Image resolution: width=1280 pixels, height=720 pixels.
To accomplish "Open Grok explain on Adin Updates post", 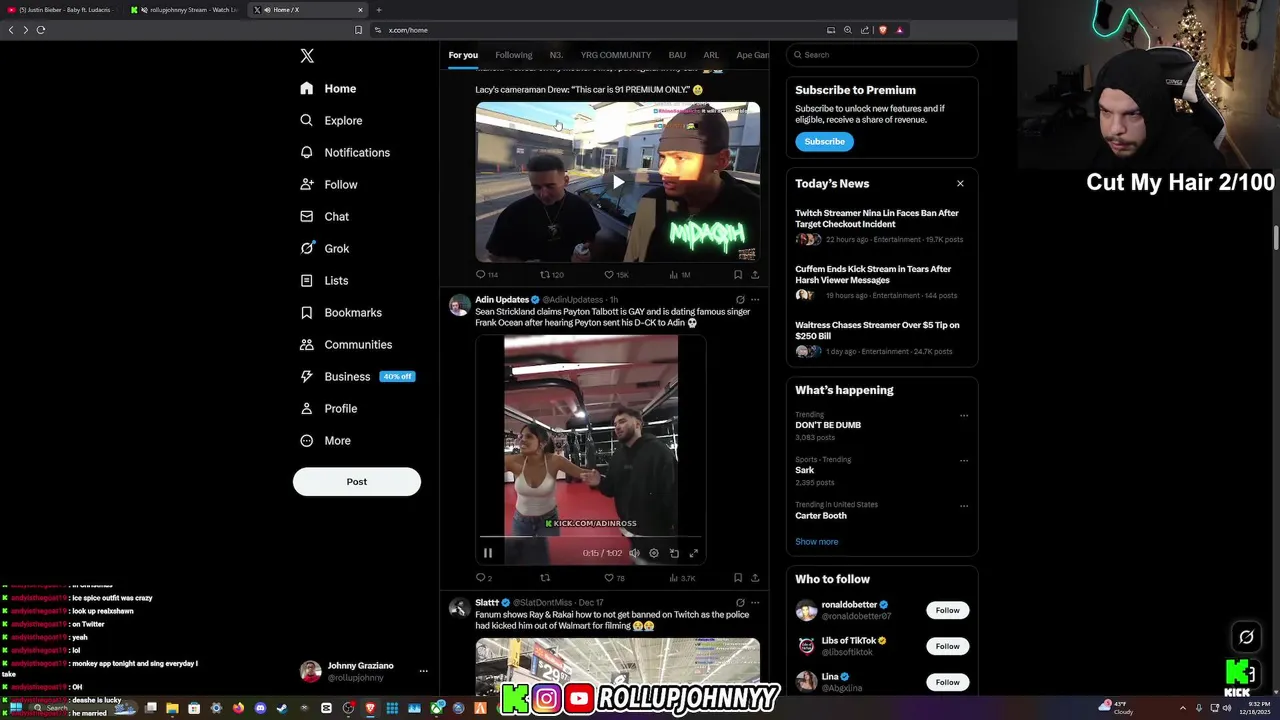I will click(740, 300).
